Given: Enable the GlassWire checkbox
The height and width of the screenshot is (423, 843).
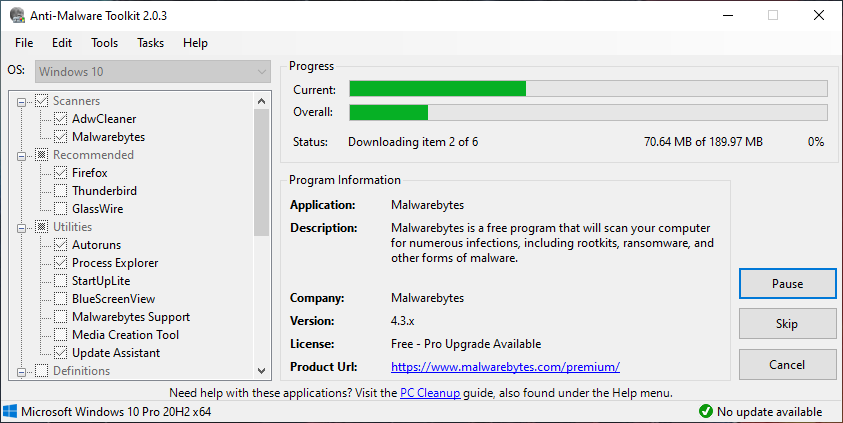Looking at the screenshot, I should pos(61,209).
